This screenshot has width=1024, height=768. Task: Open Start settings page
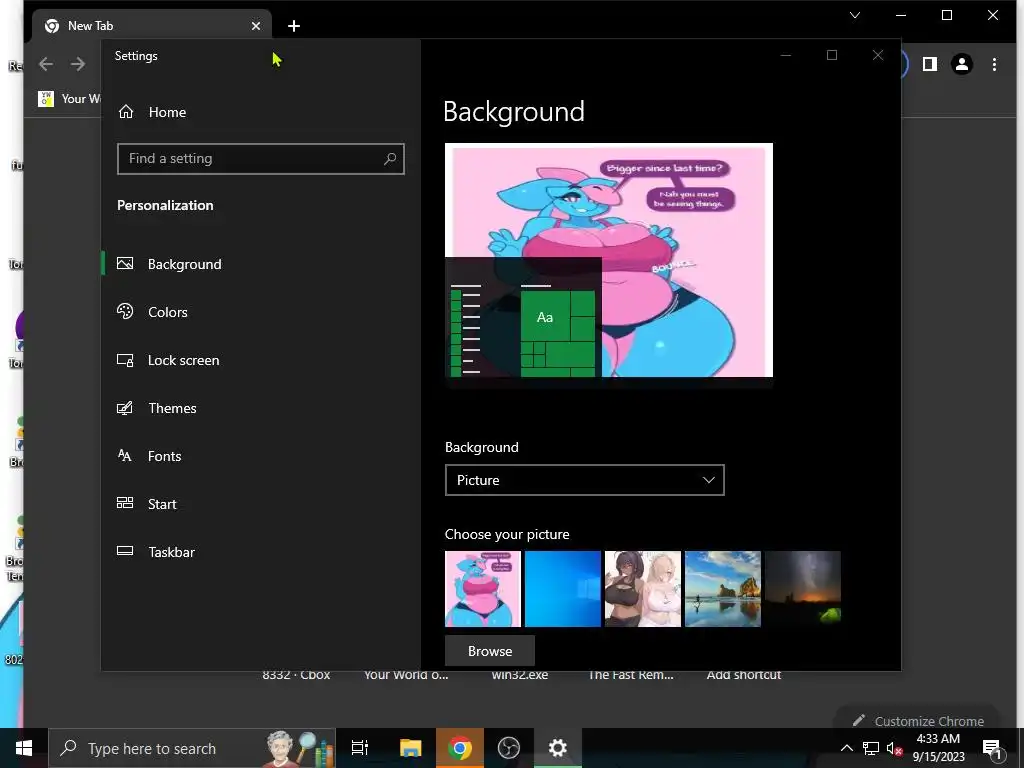162,504
